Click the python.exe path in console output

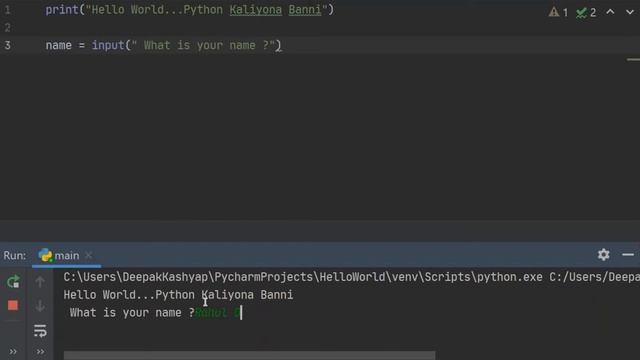pos(303,277)
